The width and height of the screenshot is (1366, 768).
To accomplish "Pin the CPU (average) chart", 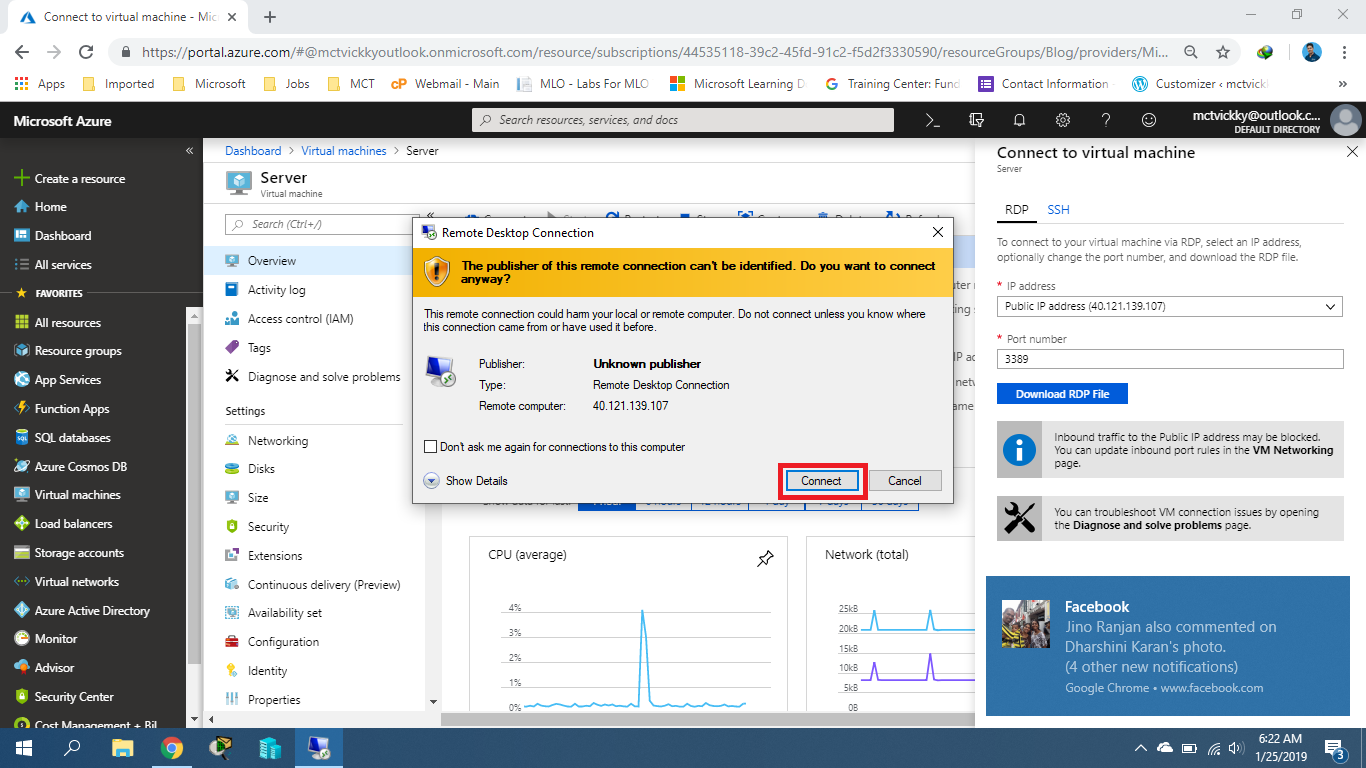I will 765,558.
